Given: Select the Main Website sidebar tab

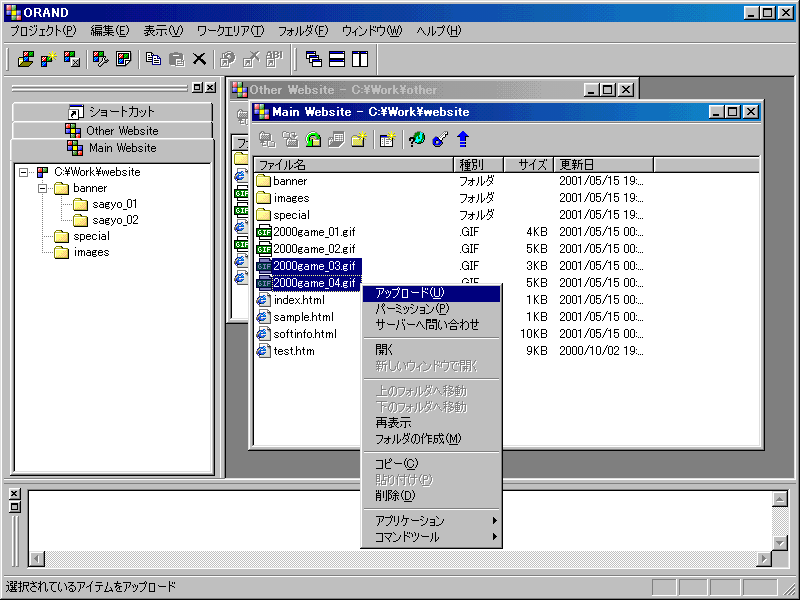Looking at the screenshot, I should (112, 148).
